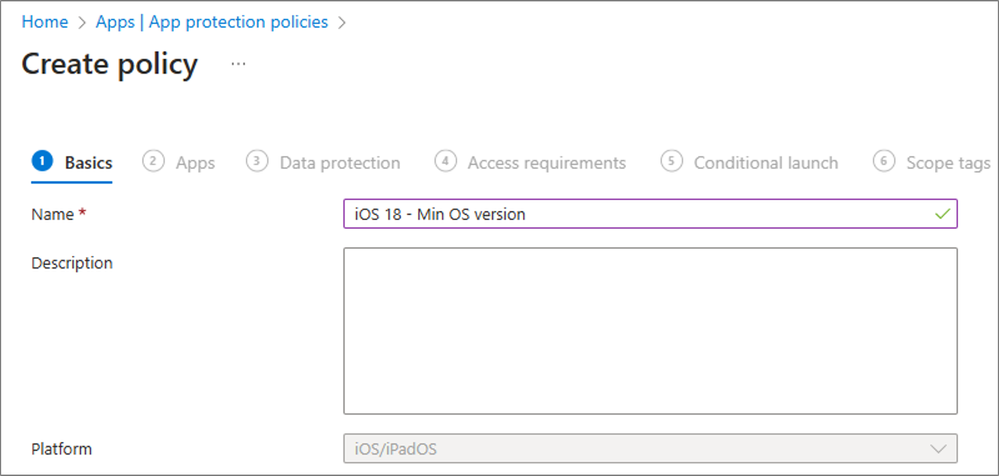Viewport: 999px width, 476px height.
Task: Click the step 6 circle icon
Action: [x=884, y=162]
